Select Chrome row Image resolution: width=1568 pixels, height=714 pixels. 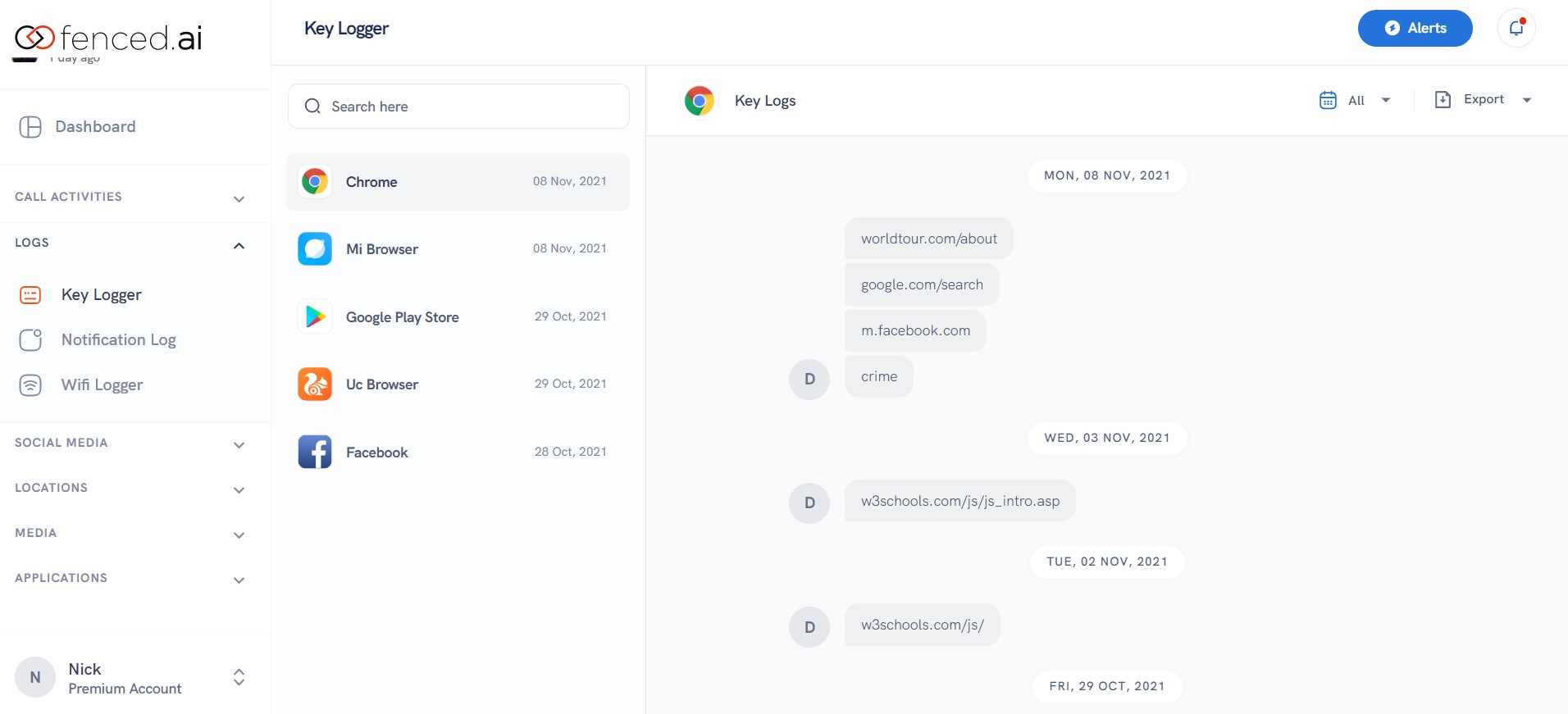[458, 182]
